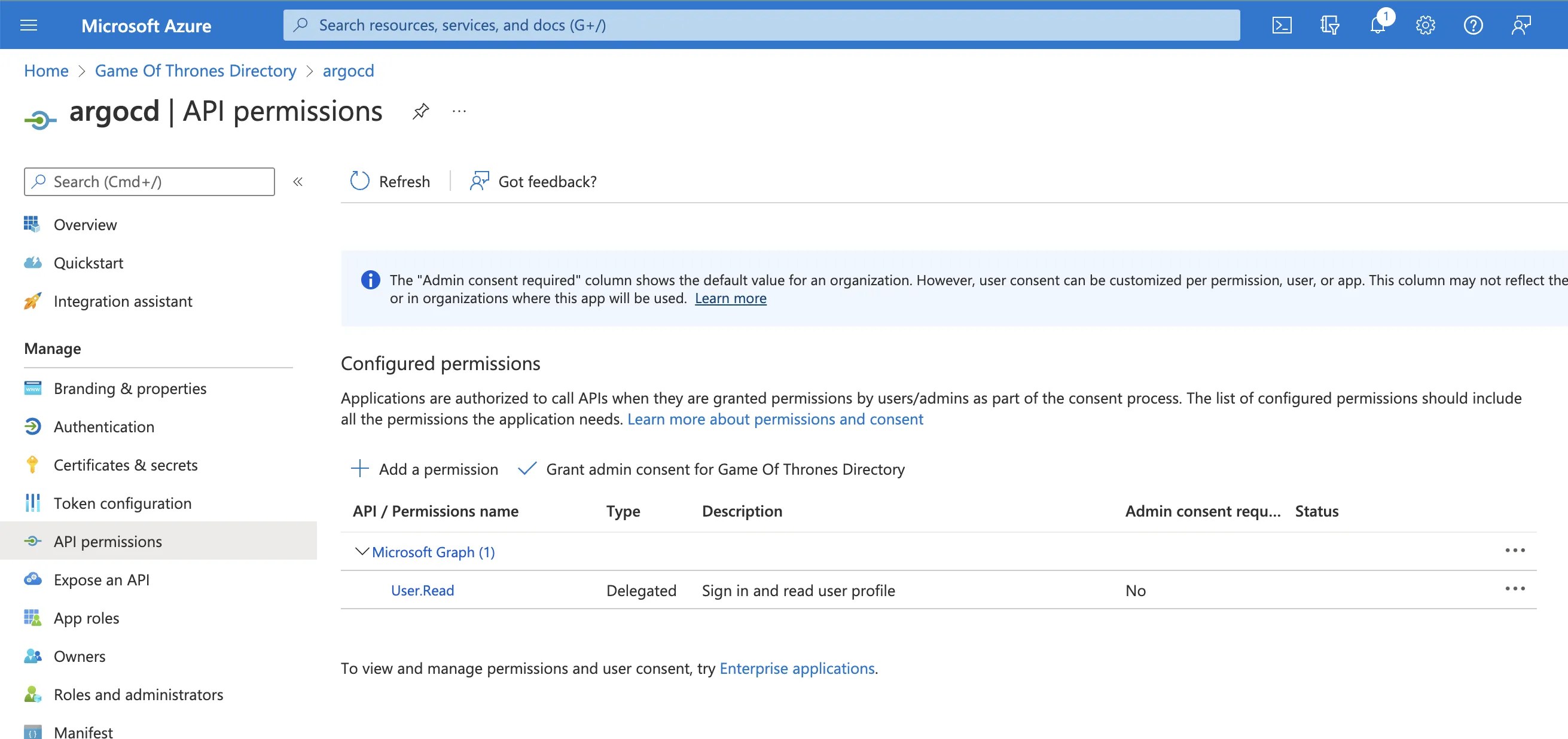This screenshot has width=1568, height=739.
Task: Pin the argocd API permissions page
Action: point(420,111)
